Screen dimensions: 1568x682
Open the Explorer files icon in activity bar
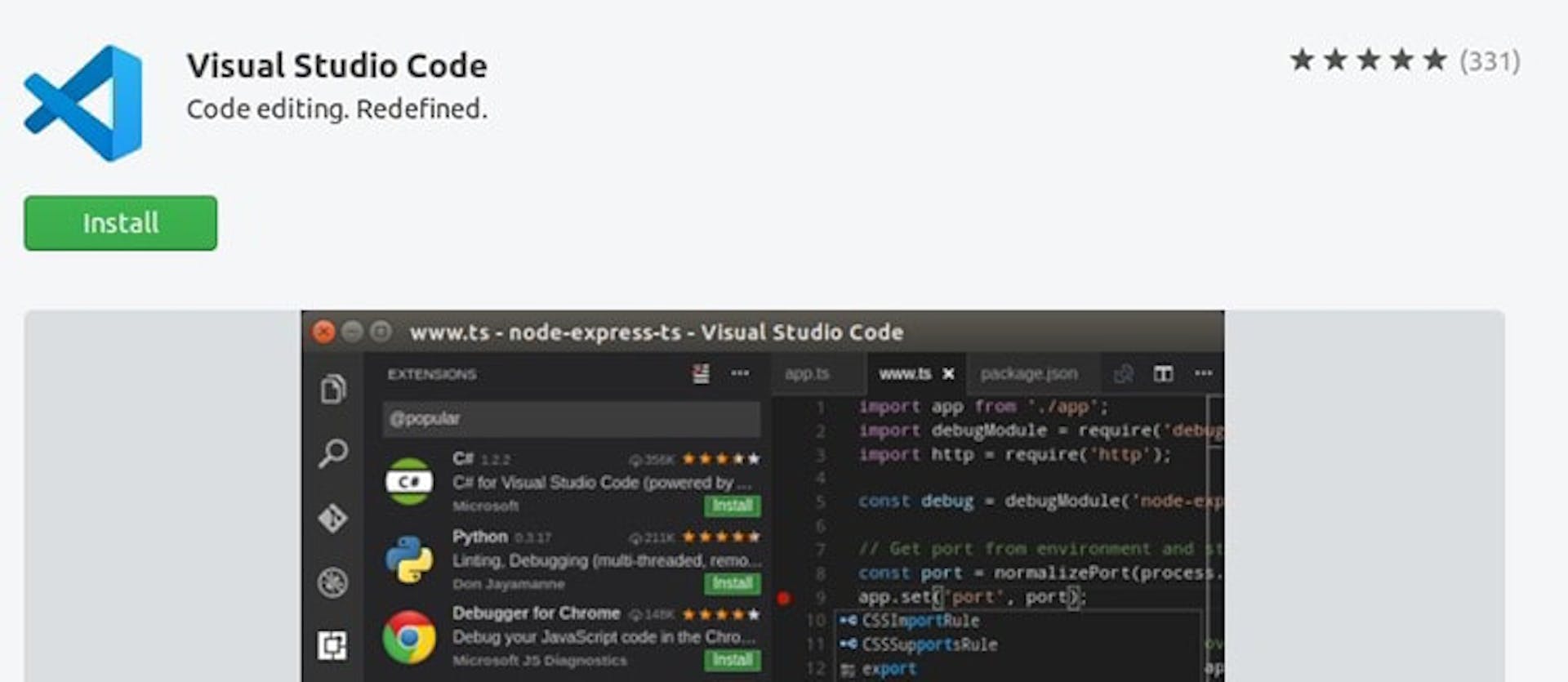333,389
